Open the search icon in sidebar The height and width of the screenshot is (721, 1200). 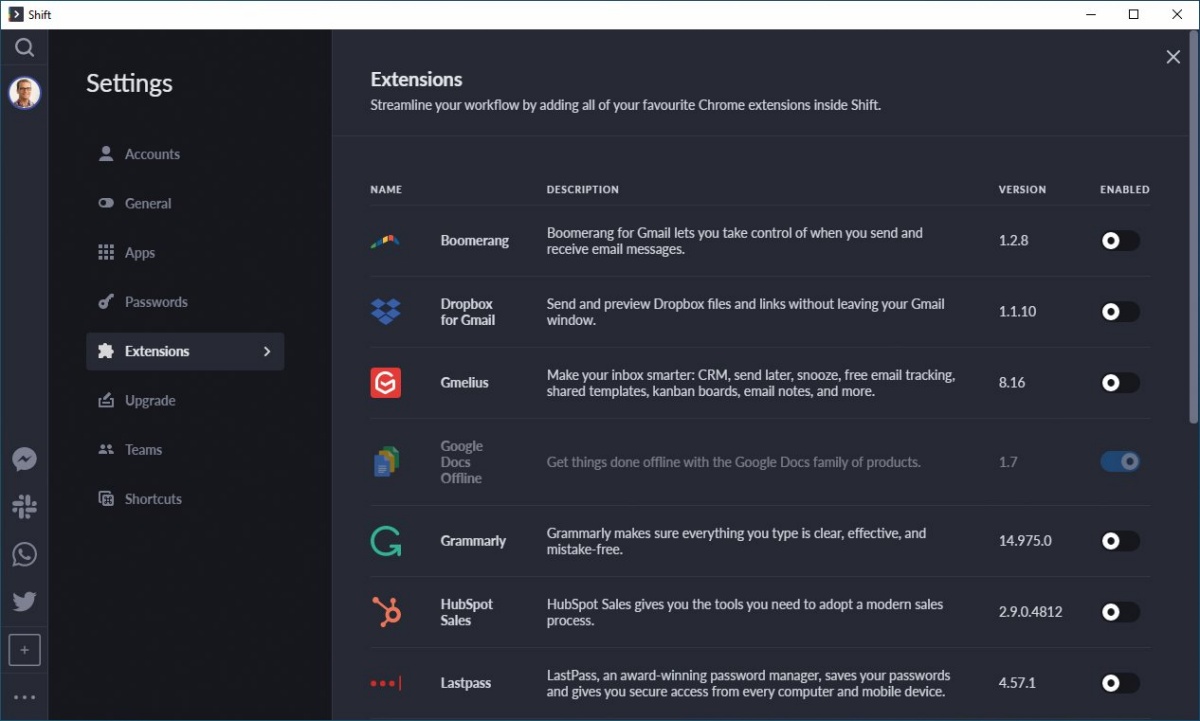24,48
